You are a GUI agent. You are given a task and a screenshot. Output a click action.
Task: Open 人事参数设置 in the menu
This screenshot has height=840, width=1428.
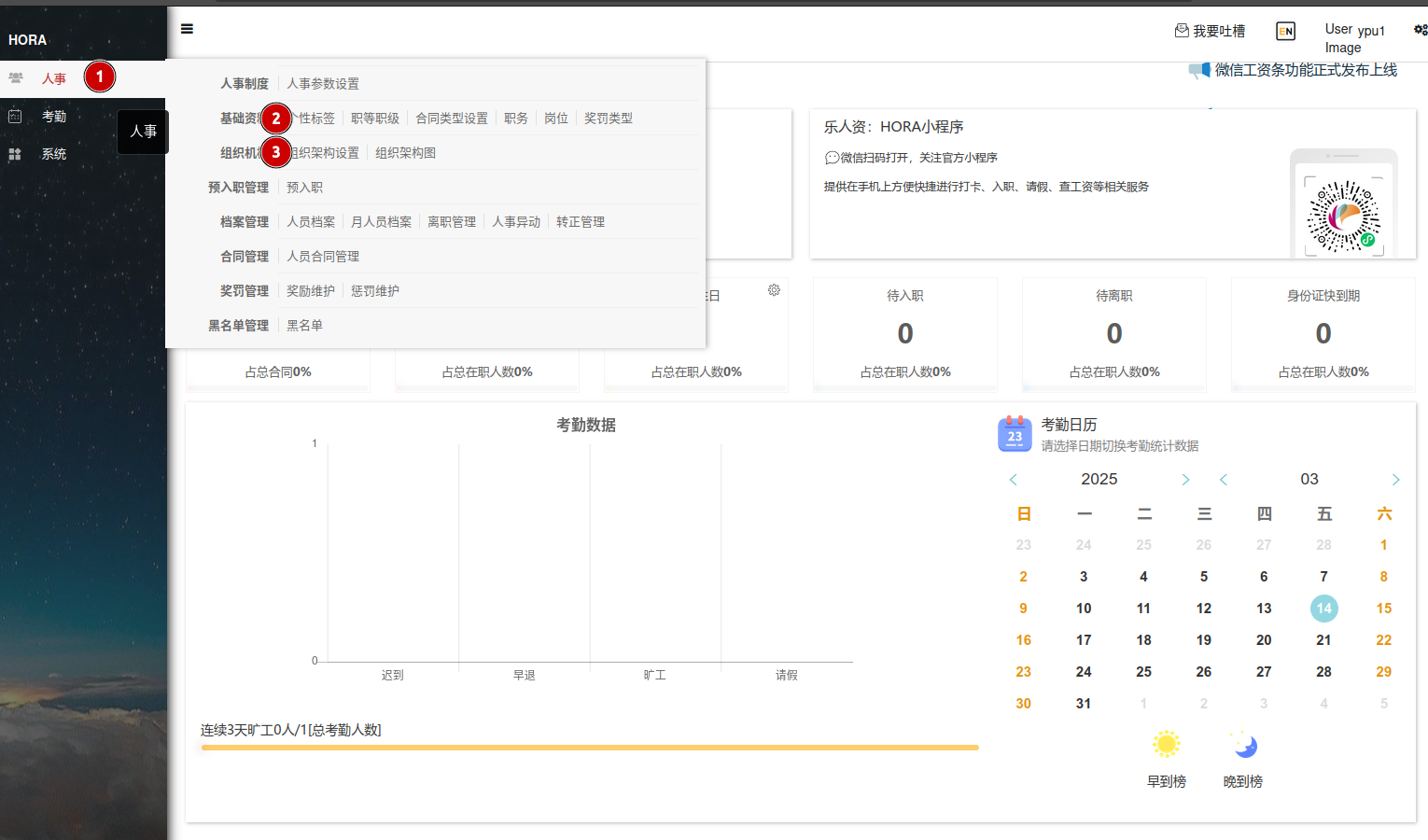coord(322,84)
